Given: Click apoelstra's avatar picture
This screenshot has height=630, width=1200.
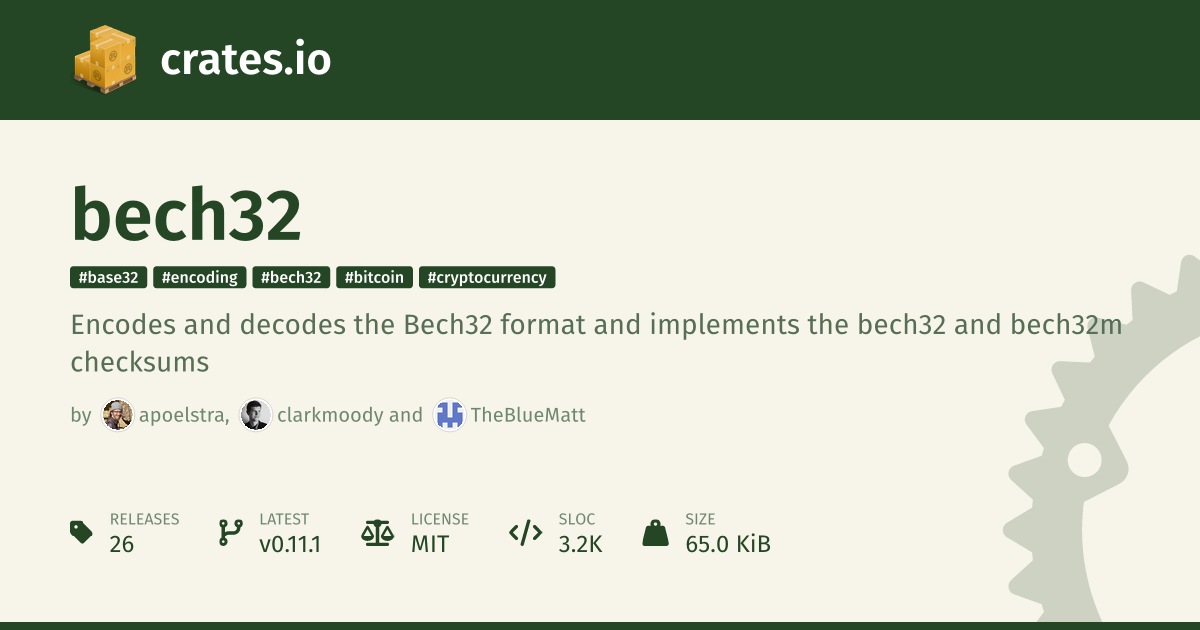Looking at the screenshot, I should (x=118, y=415).
